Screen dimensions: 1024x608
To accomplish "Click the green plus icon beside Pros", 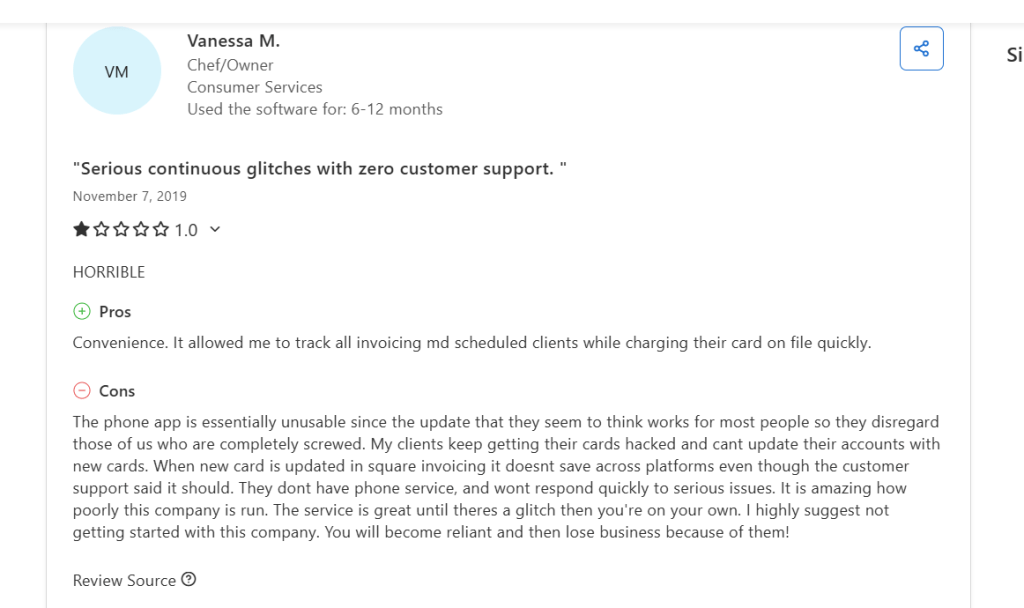I will click(x=82, y=312).
